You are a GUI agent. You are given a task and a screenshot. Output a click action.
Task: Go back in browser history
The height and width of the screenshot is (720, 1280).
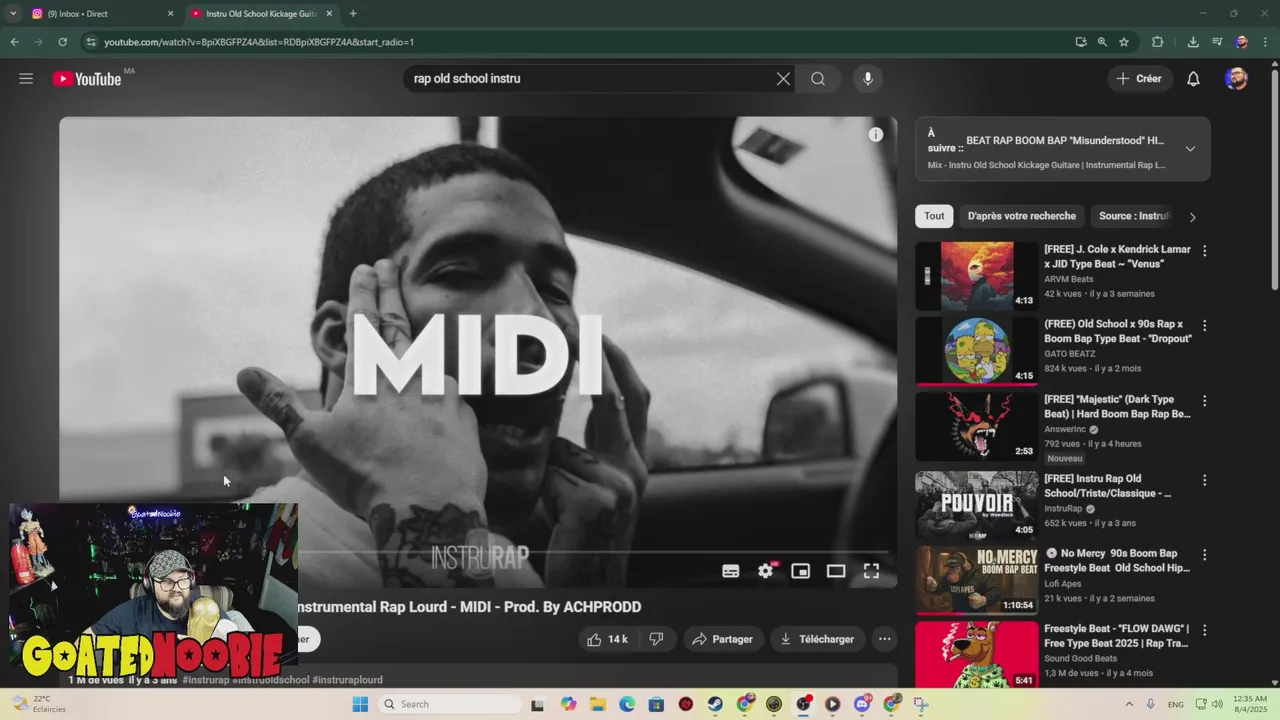pos(14,42)
